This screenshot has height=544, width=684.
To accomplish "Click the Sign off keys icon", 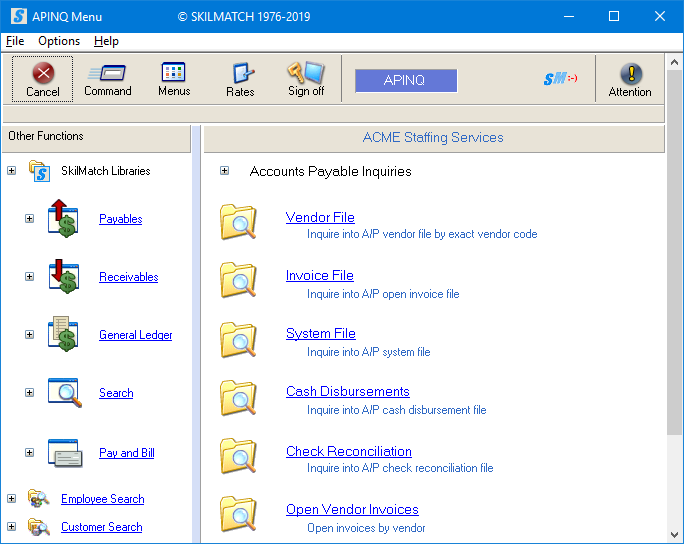I will tap(306, 72).
